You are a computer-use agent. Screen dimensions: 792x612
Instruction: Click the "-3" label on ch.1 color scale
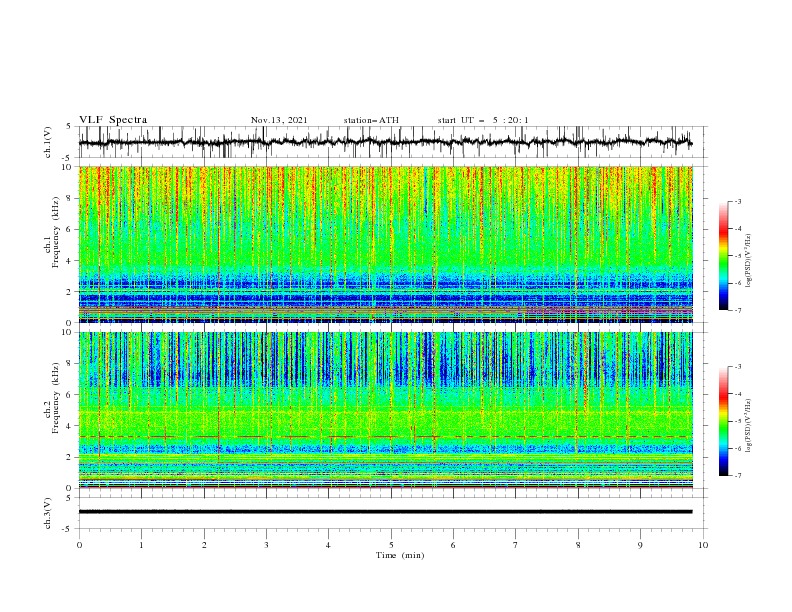coord(738,201)
